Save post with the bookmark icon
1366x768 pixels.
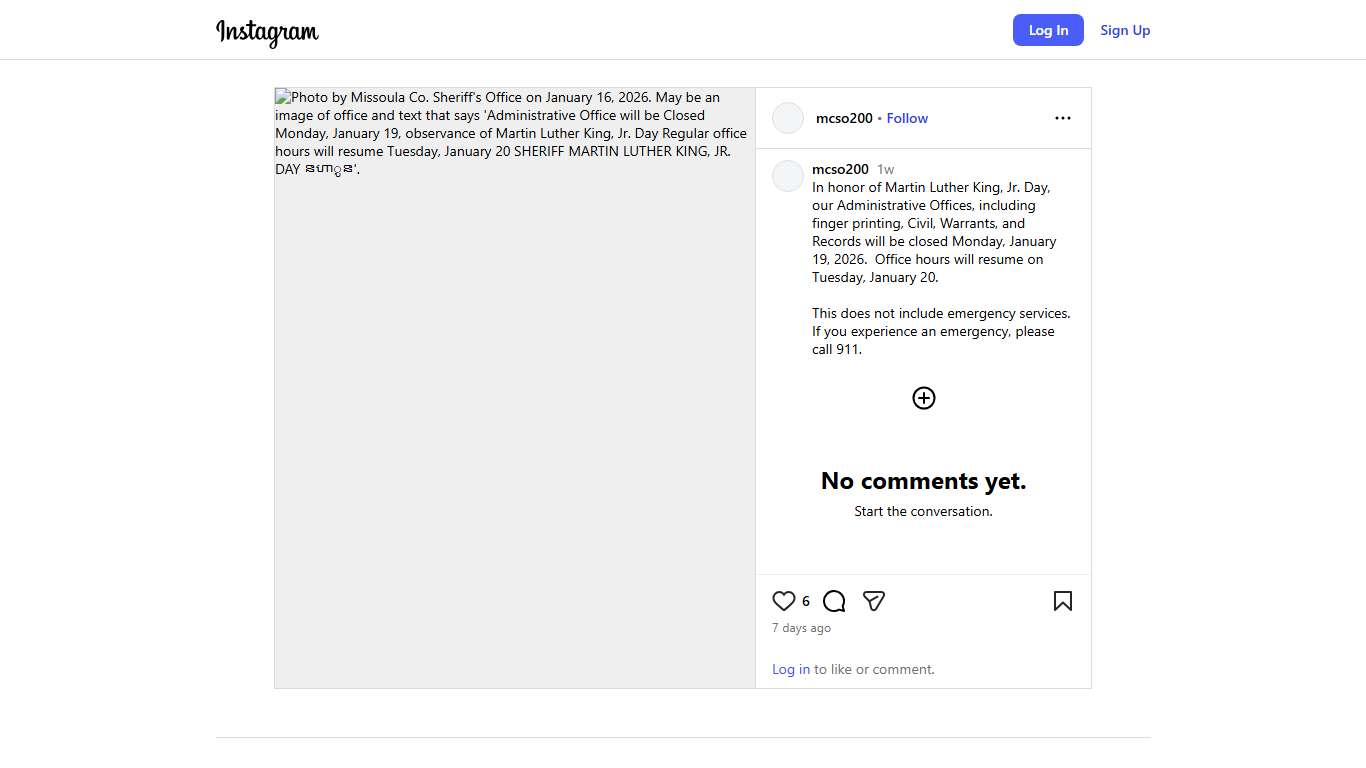click(x=1062, y=601)
